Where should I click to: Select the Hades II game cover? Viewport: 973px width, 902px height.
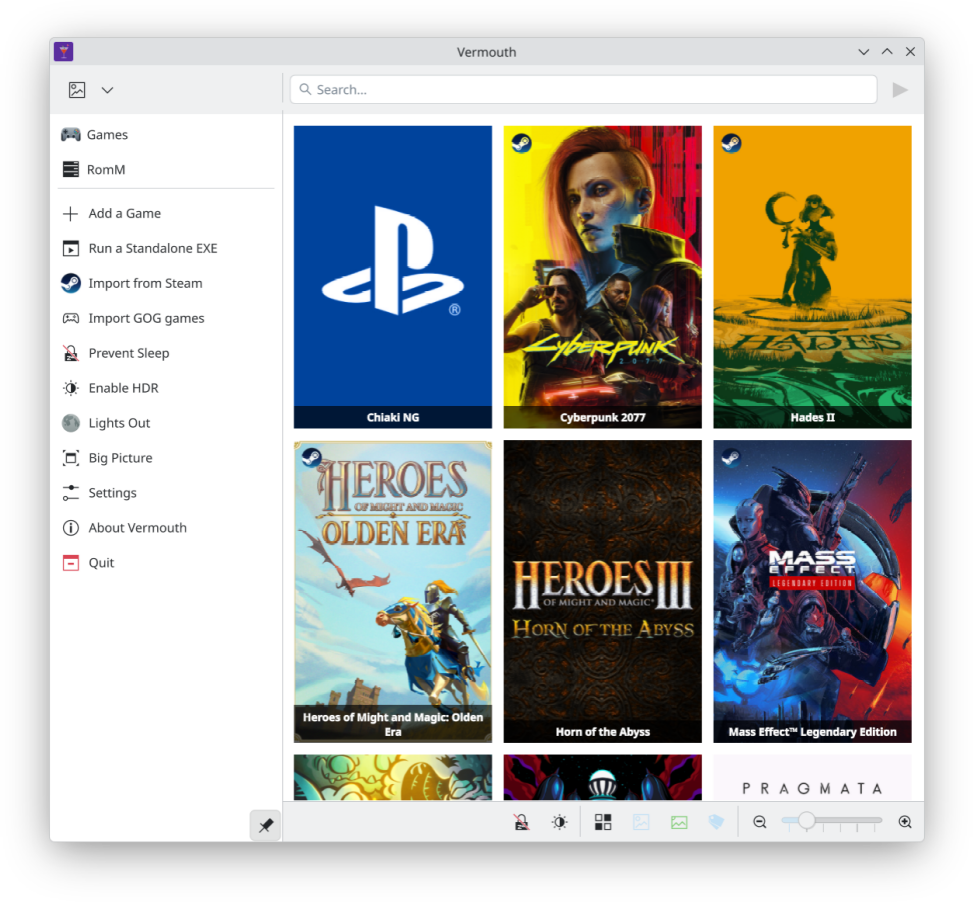pyautogui.click(x=812, y=277)
